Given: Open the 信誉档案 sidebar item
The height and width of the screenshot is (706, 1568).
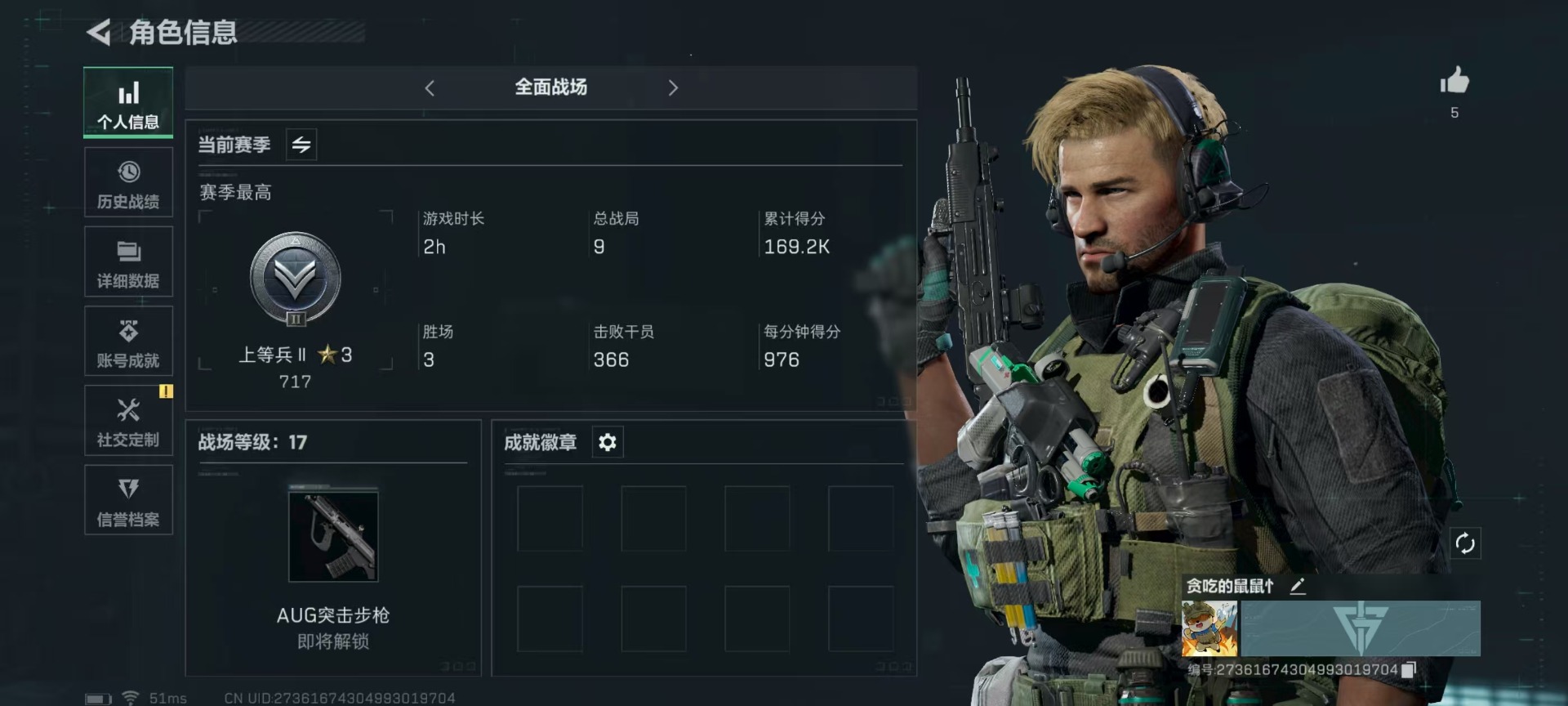Looking at the screenshot, I should coord(128,500).
